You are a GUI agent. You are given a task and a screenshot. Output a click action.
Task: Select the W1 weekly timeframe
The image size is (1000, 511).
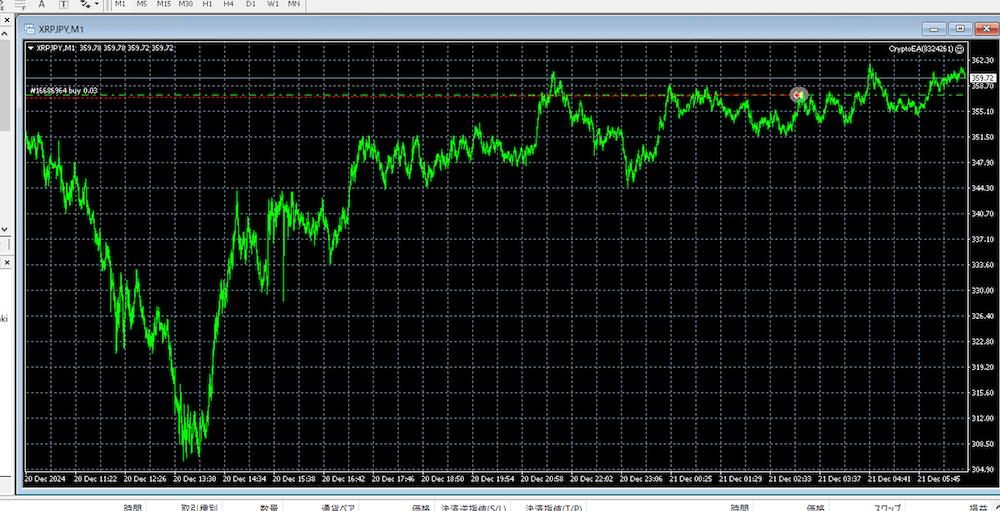pyautogui.click(x=272, y=4)
